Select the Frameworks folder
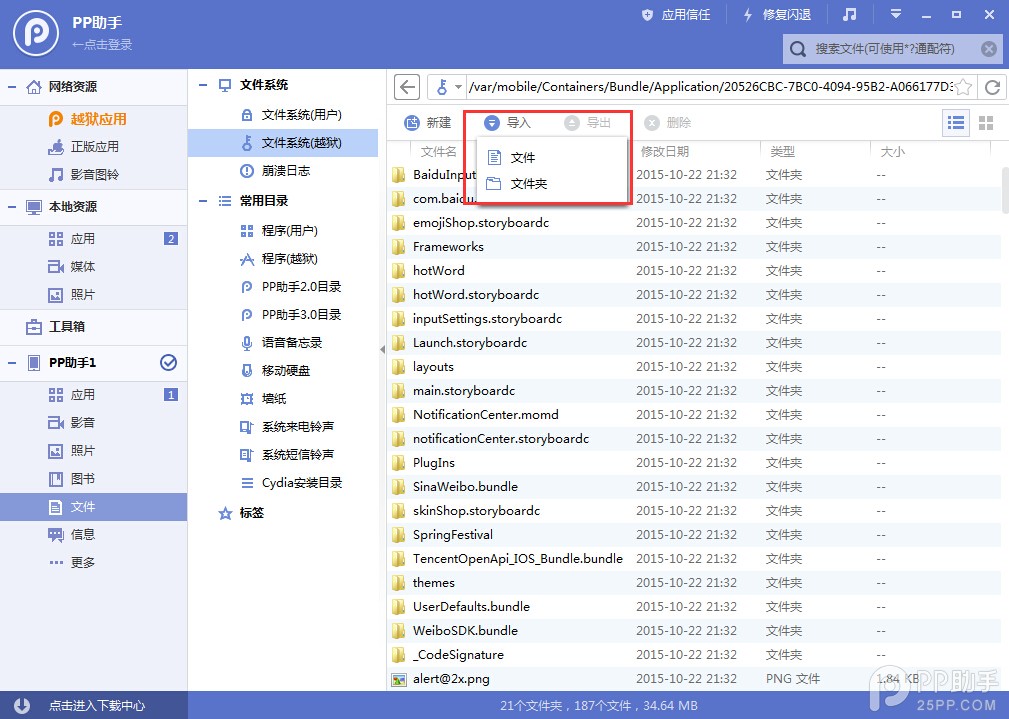 pos(695,247)
